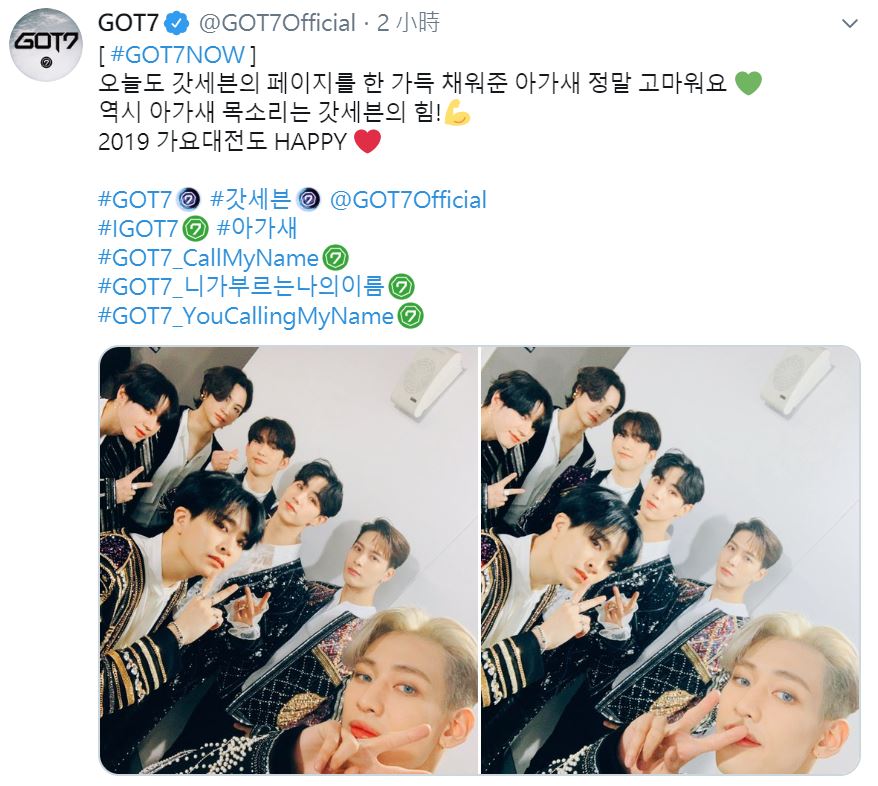Click the green heart emoji
The height and width of the screenshot is (786, 878).
[x=748, y=83]
